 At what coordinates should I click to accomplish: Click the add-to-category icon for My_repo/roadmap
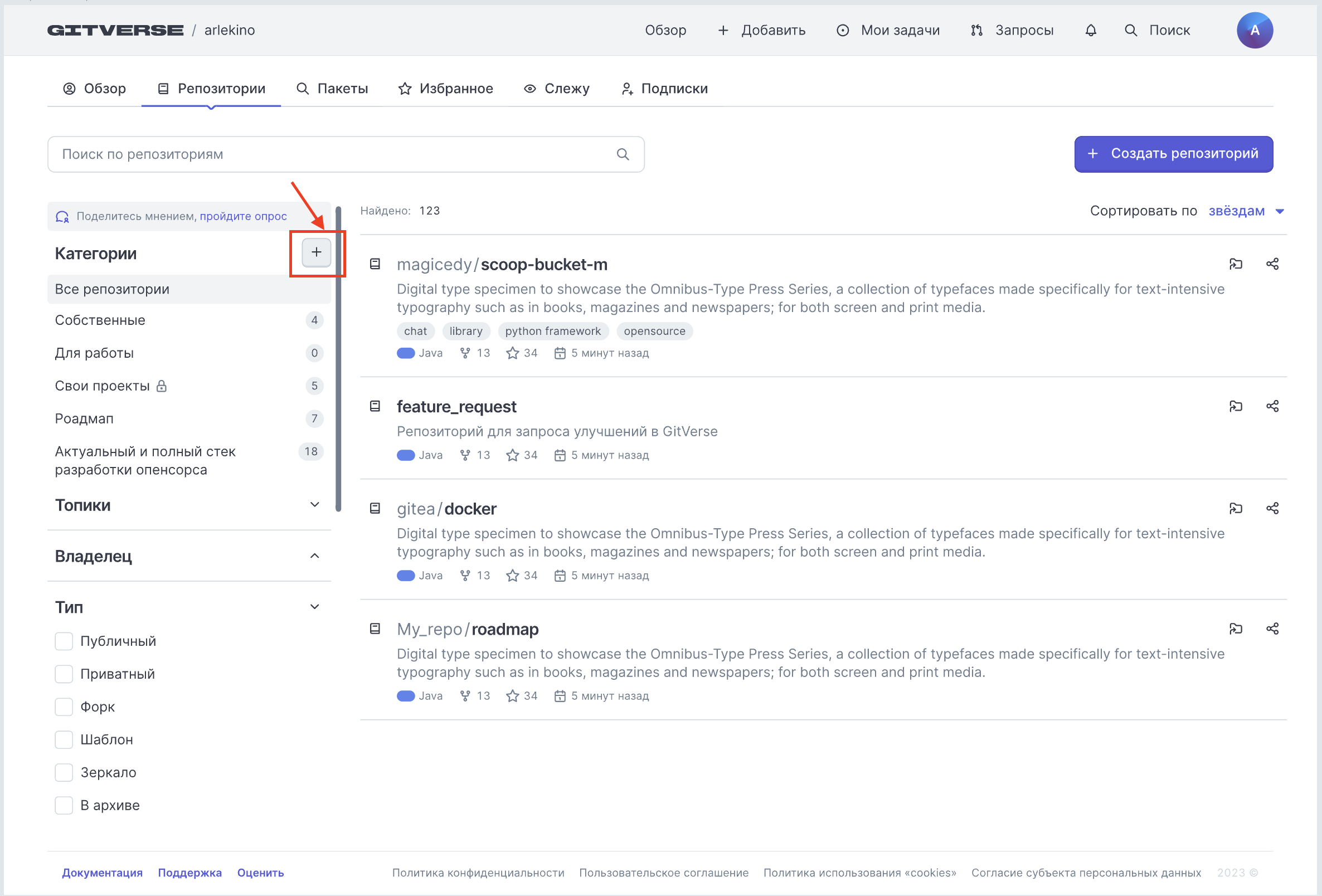coord(1236,629)
